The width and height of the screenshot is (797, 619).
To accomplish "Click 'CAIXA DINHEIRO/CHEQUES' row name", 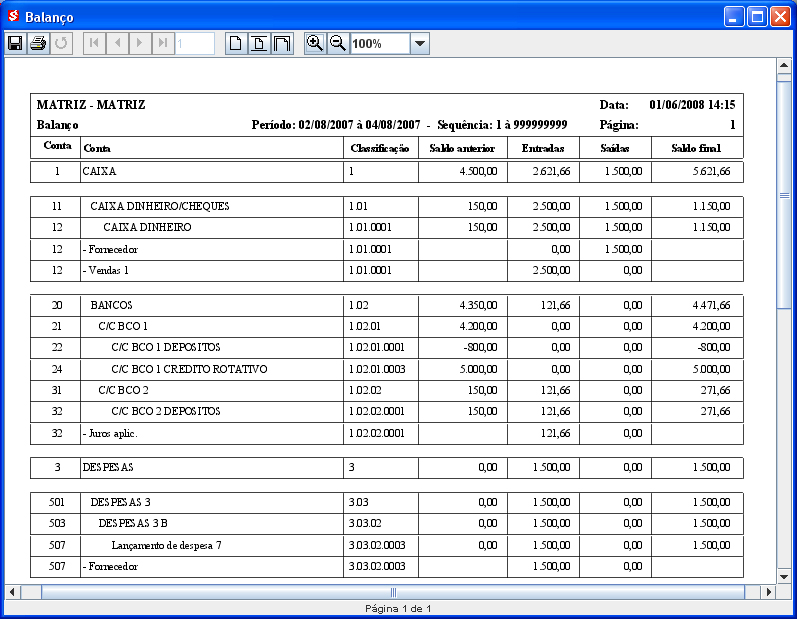I will pos(160,206).
